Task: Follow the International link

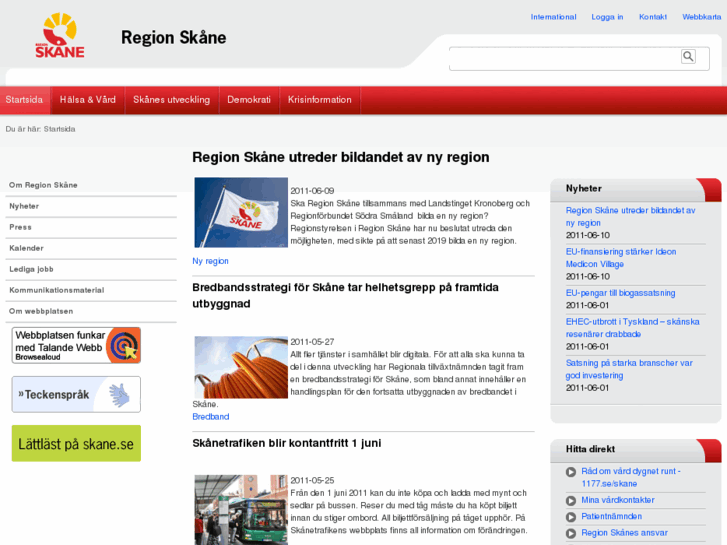Action: [x=554, y=17]
